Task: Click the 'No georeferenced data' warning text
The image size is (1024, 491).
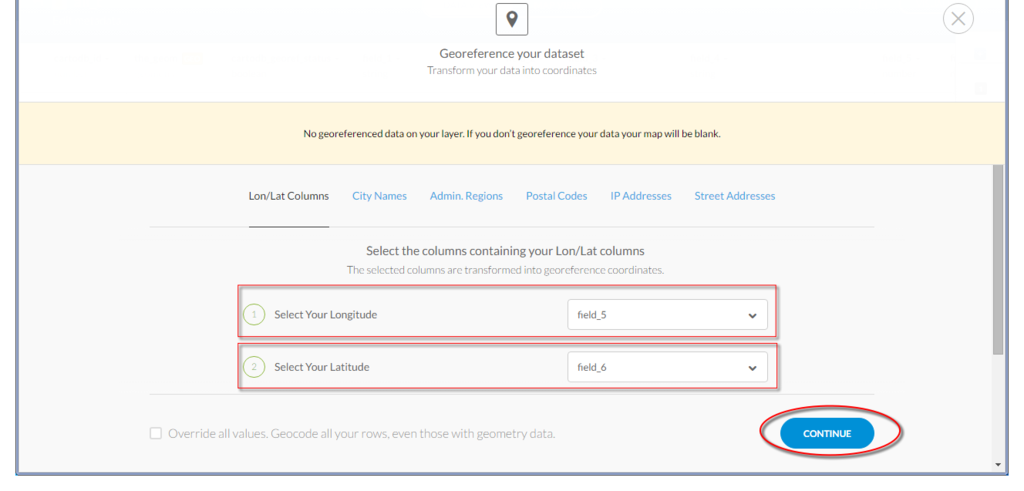Action: [512, 134]
